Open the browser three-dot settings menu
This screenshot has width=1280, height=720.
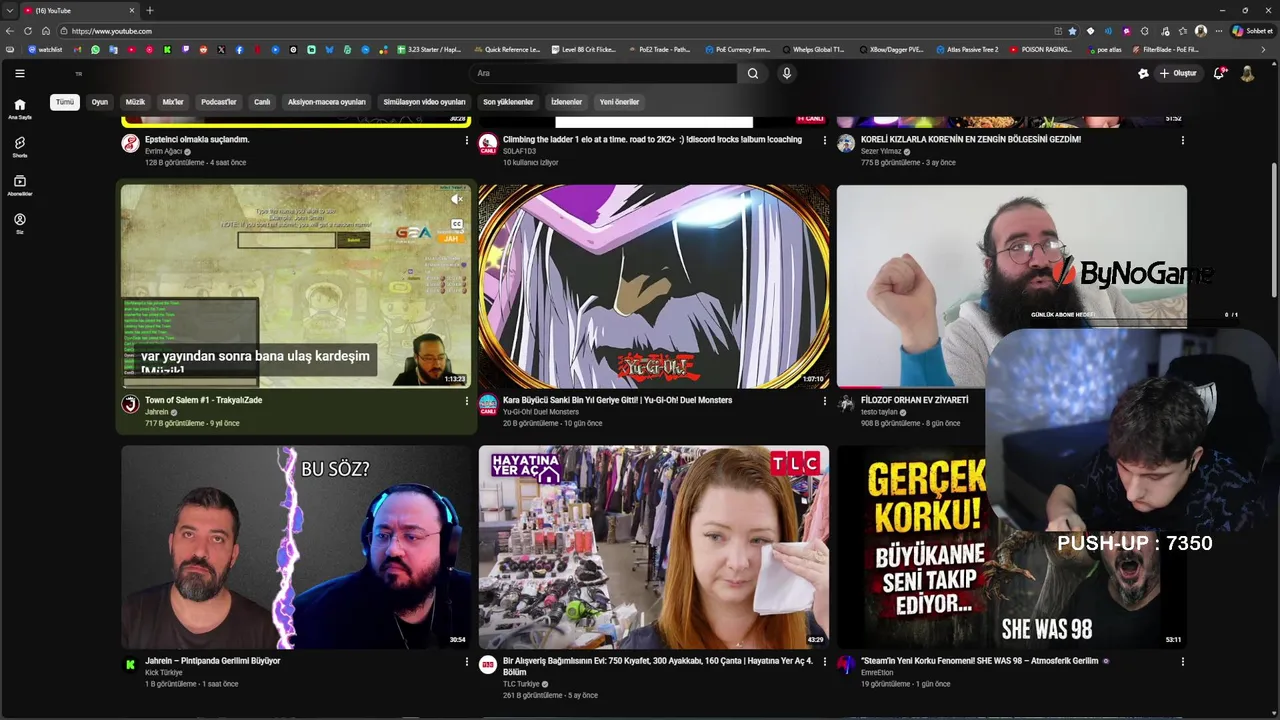tap(1219, 31)
